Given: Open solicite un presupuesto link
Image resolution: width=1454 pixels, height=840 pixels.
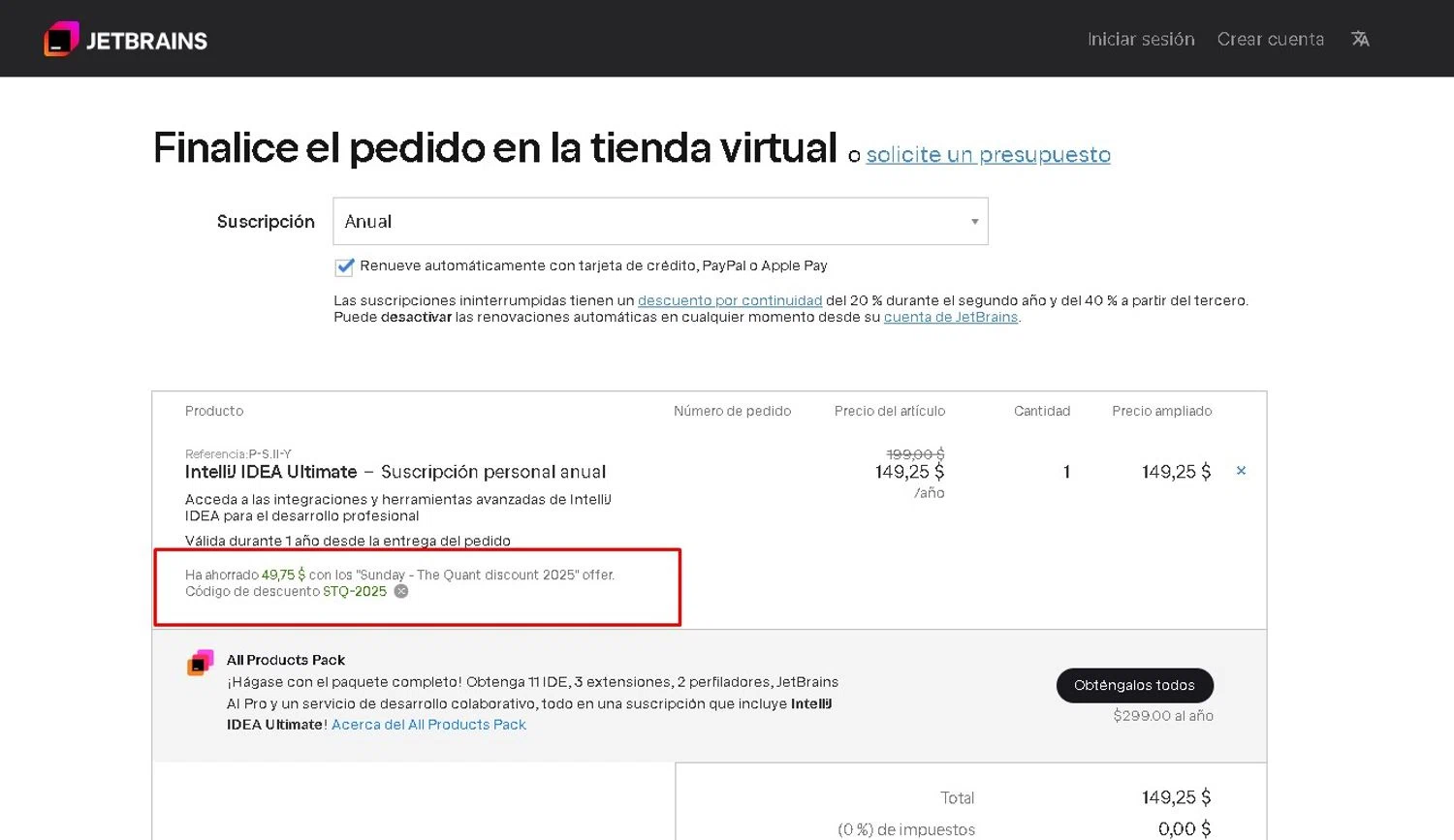Looking at the screenshot, I should coord(988,155).
